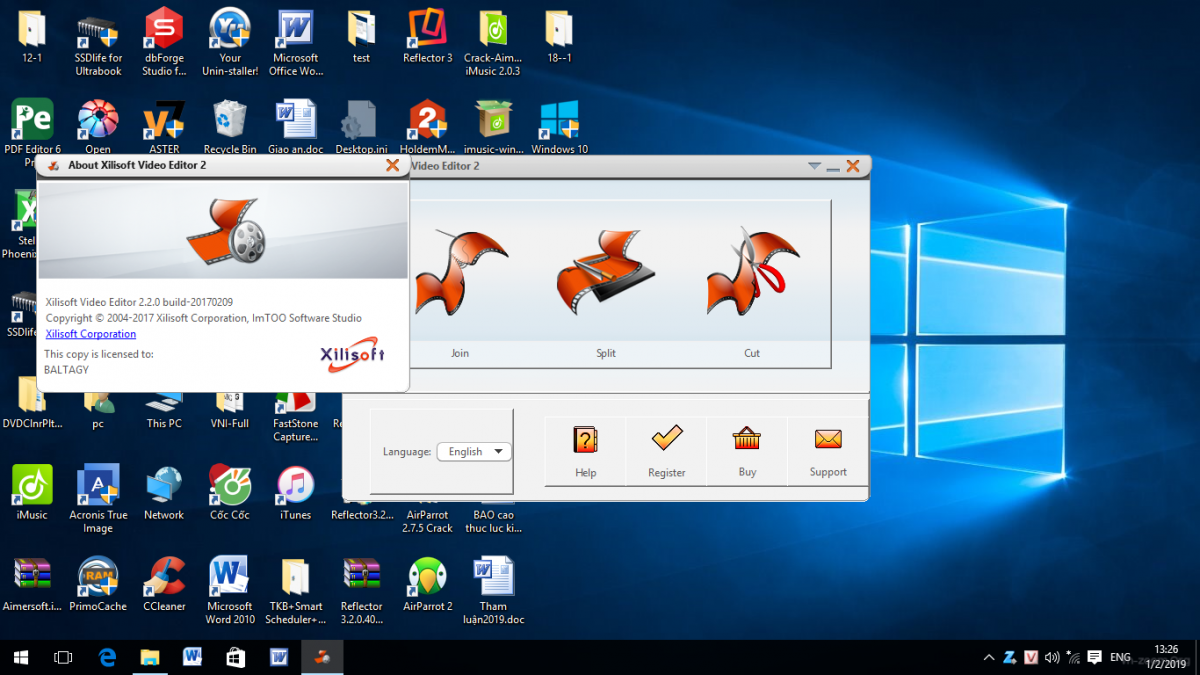Select the Windows 10 desktop icon
Viewport: 1200px width, 675px height.
coord(560,126)
